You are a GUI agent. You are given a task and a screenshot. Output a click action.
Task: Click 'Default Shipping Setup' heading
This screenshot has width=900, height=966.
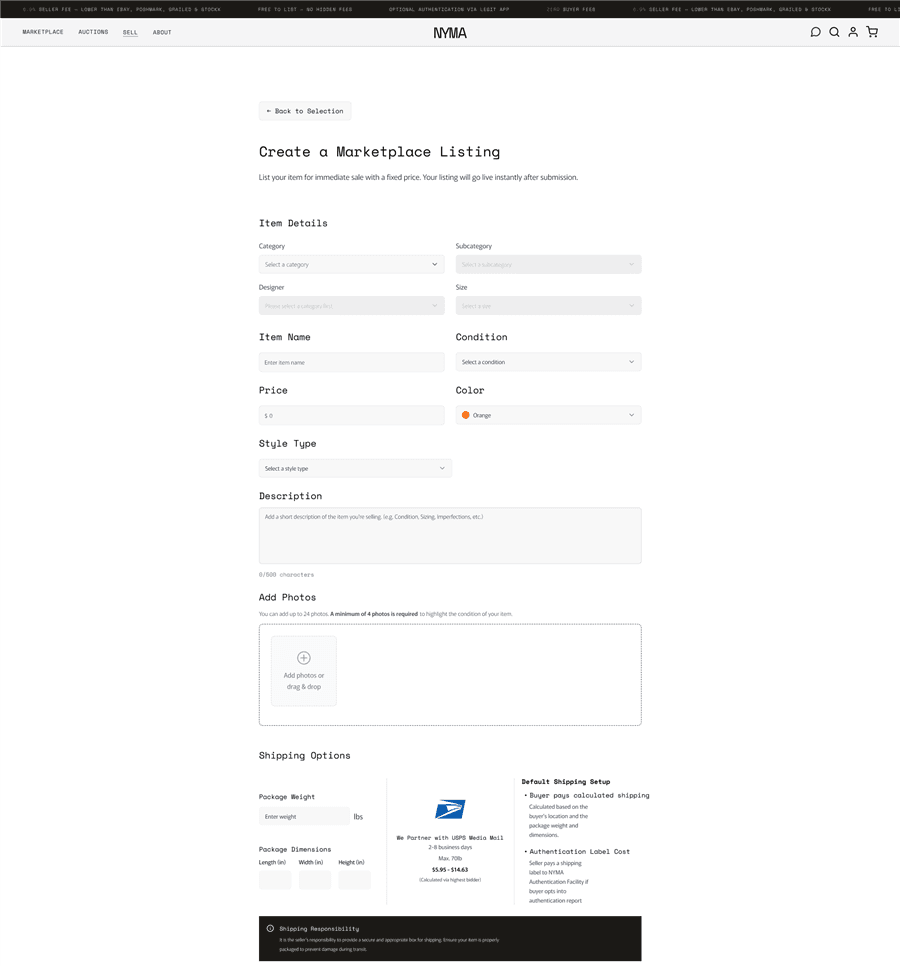[x=566, y=782]
